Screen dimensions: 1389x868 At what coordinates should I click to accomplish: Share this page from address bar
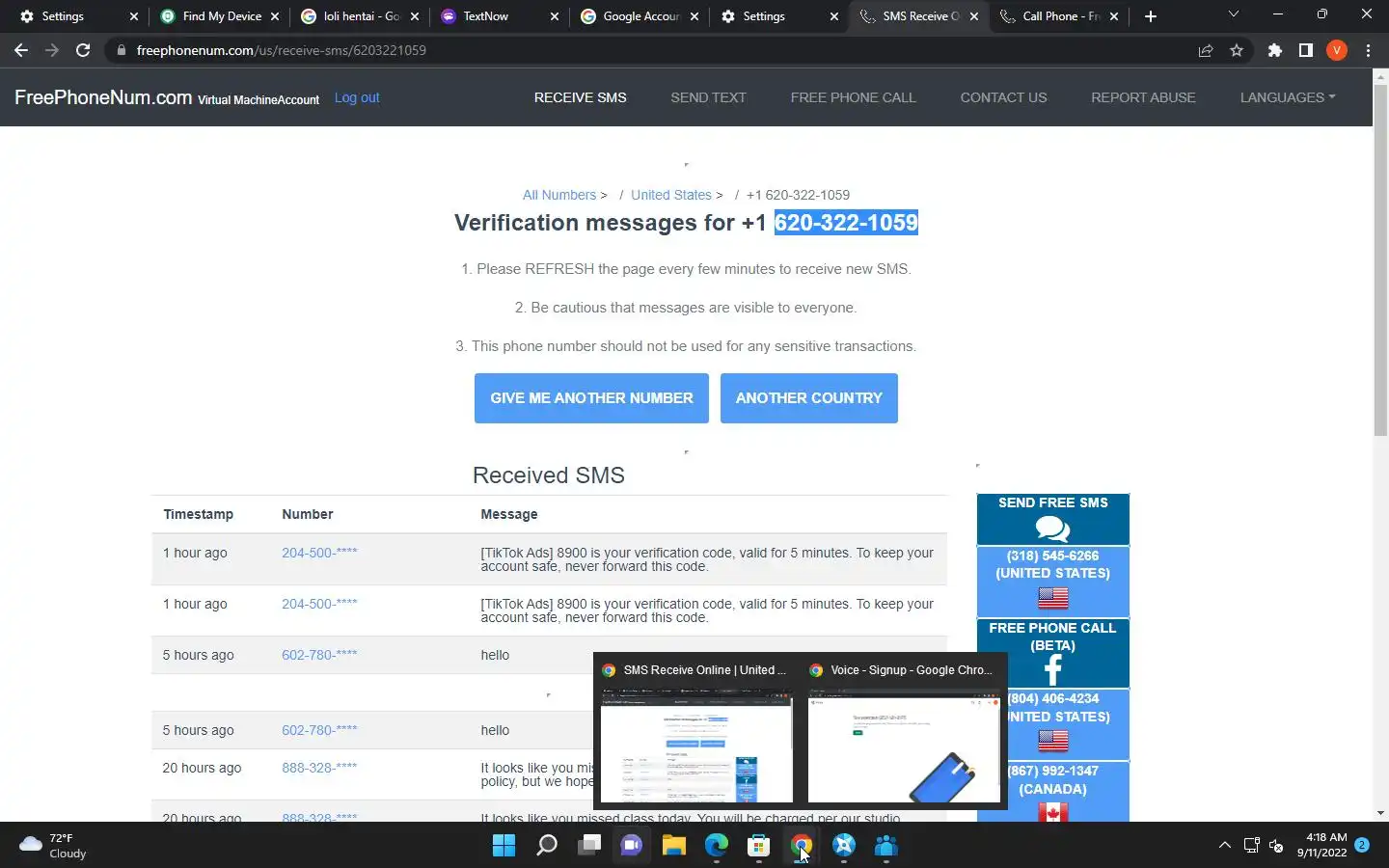tap(1206, 50)
